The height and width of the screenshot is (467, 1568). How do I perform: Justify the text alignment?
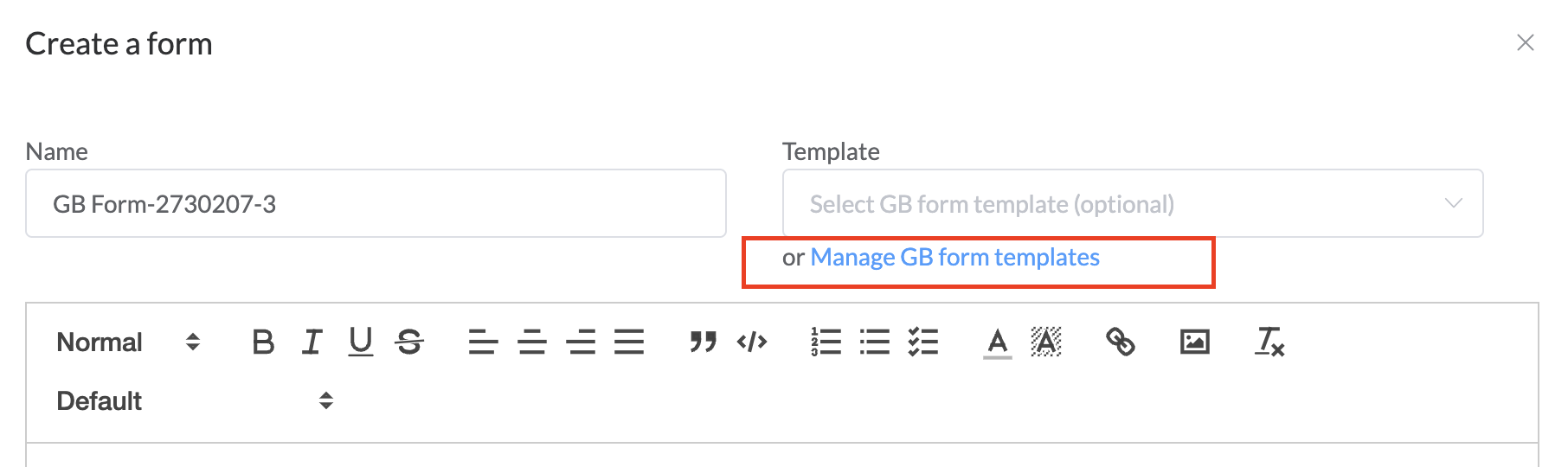(x=629, y=342)
